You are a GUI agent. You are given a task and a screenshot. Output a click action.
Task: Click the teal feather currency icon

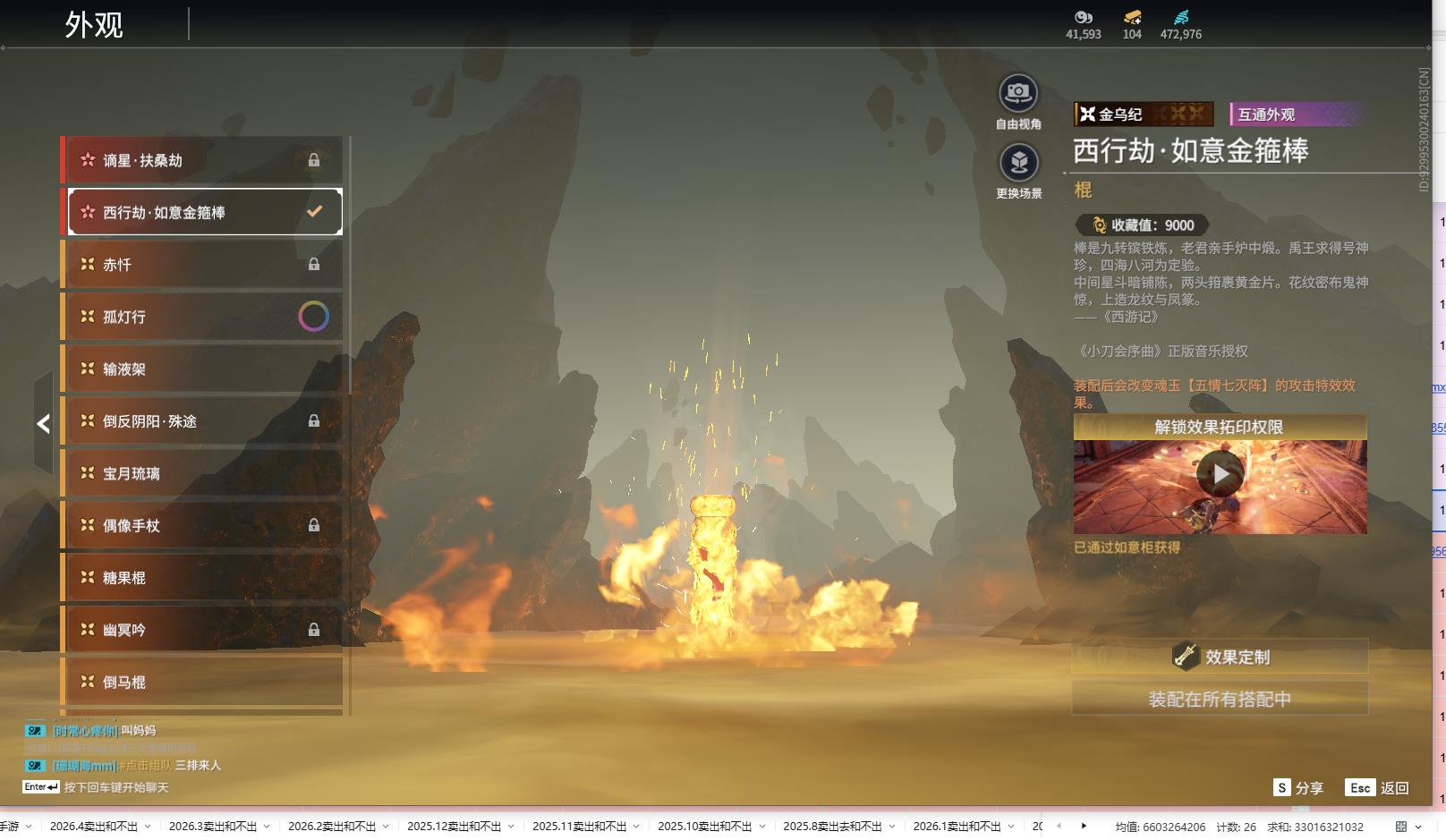click(1181, 17)
